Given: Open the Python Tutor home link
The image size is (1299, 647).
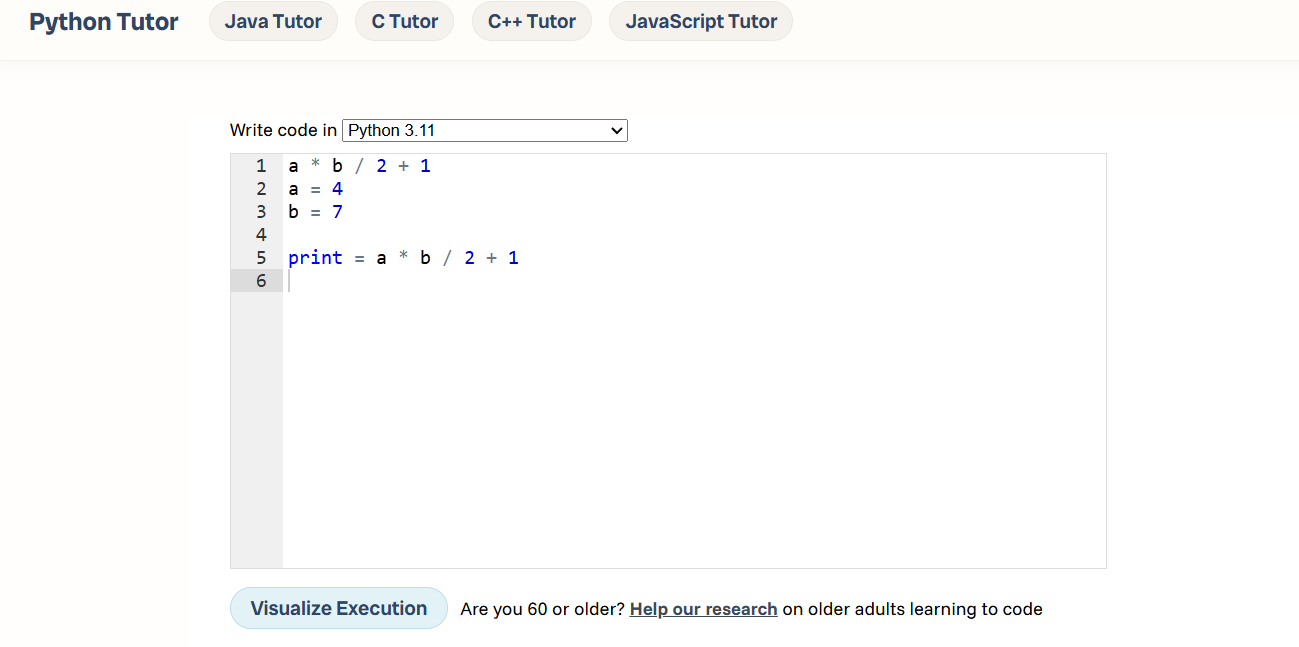Looking at the screenshot, I should [x=104, y=22].
